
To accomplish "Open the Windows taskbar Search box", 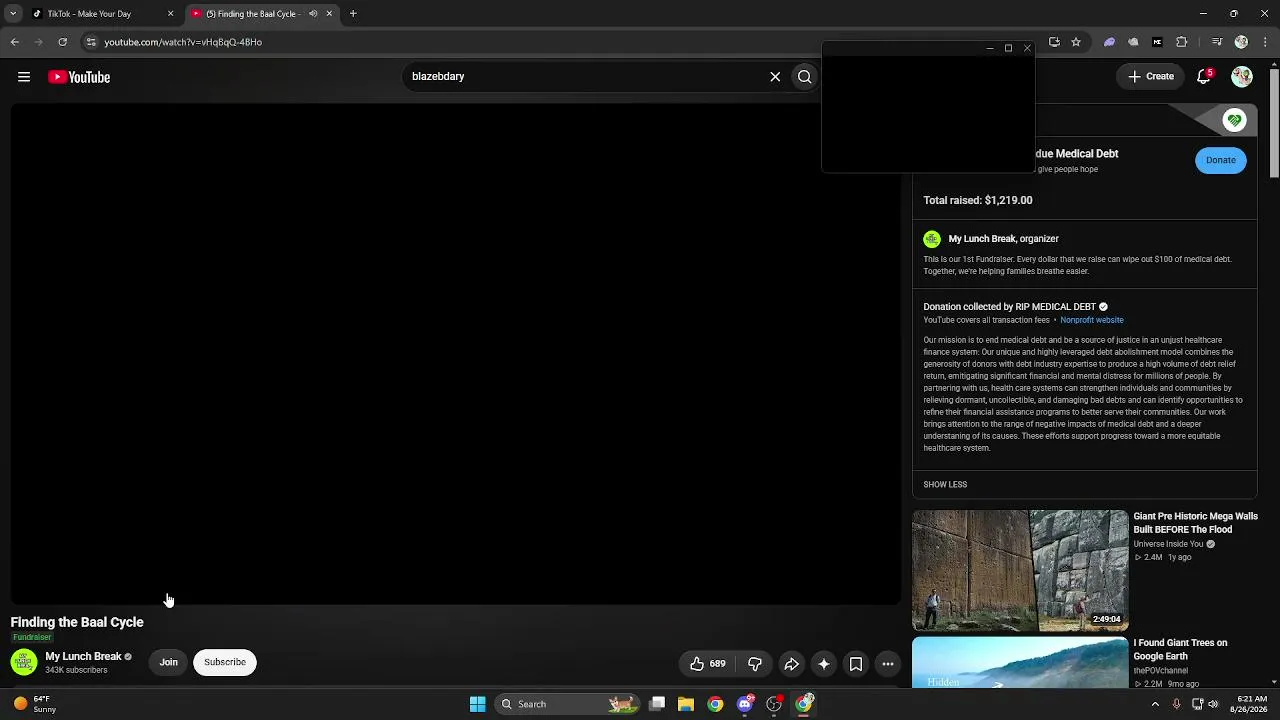I will [568, 704].
